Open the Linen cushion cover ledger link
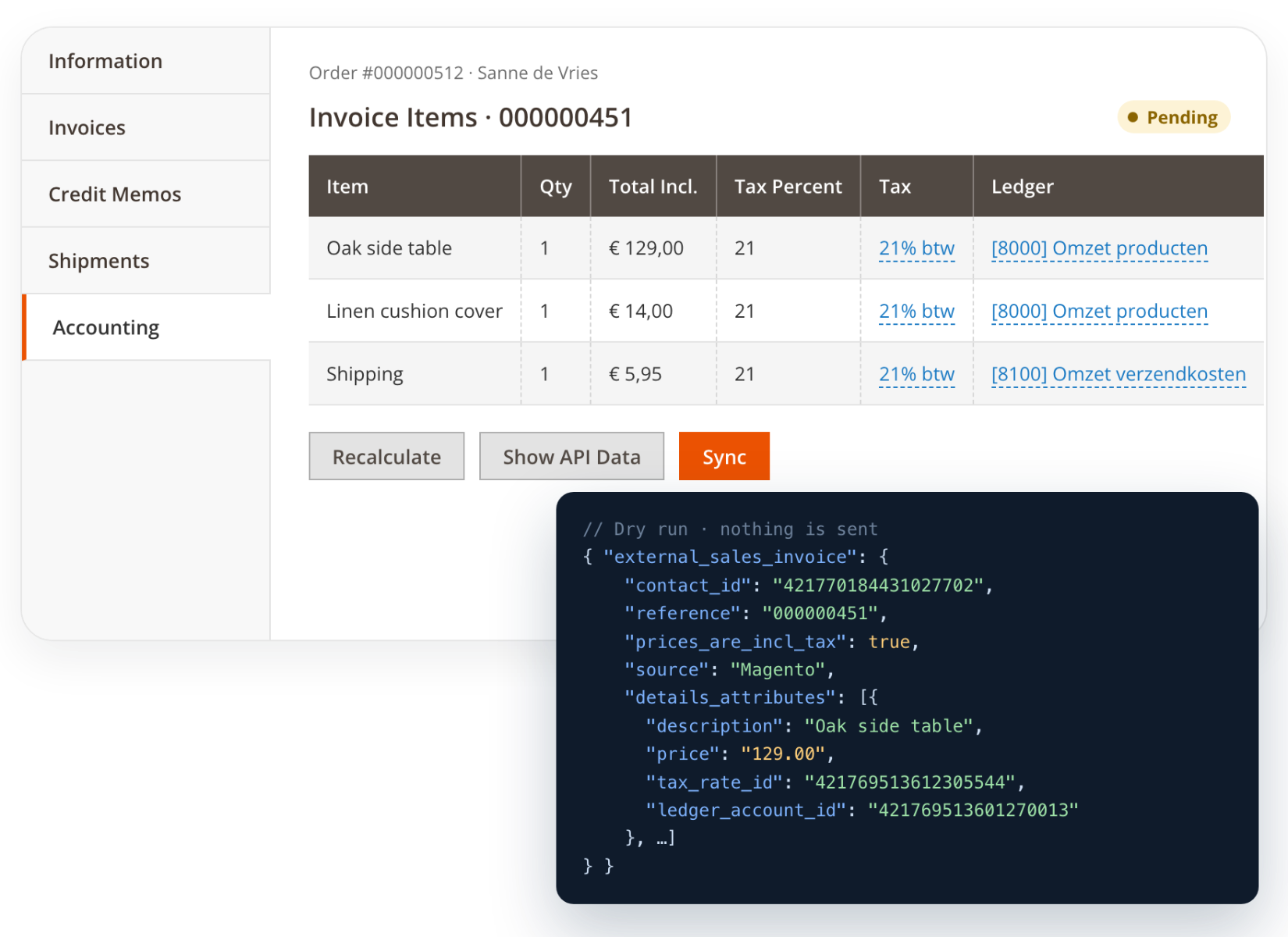The height and width of the screenshot is (937, 1288). [x=1099, y=312]
